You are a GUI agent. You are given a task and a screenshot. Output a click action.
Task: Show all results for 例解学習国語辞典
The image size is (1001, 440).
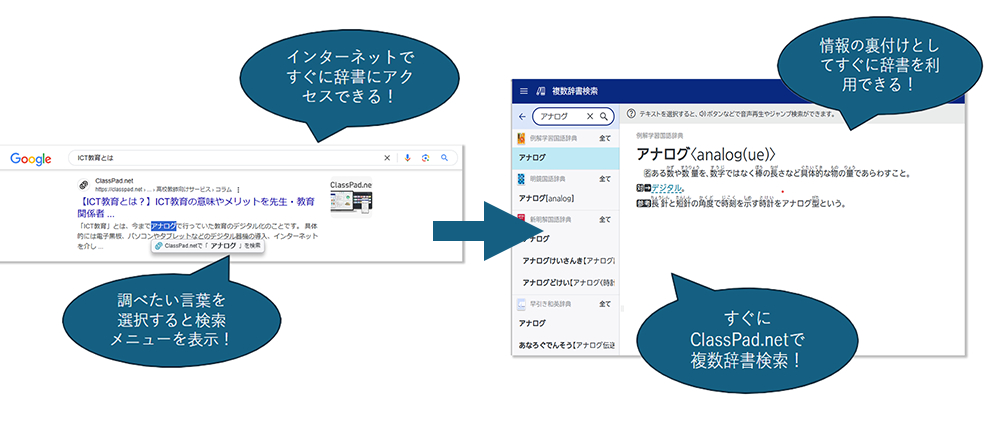(x=604, y=138)
